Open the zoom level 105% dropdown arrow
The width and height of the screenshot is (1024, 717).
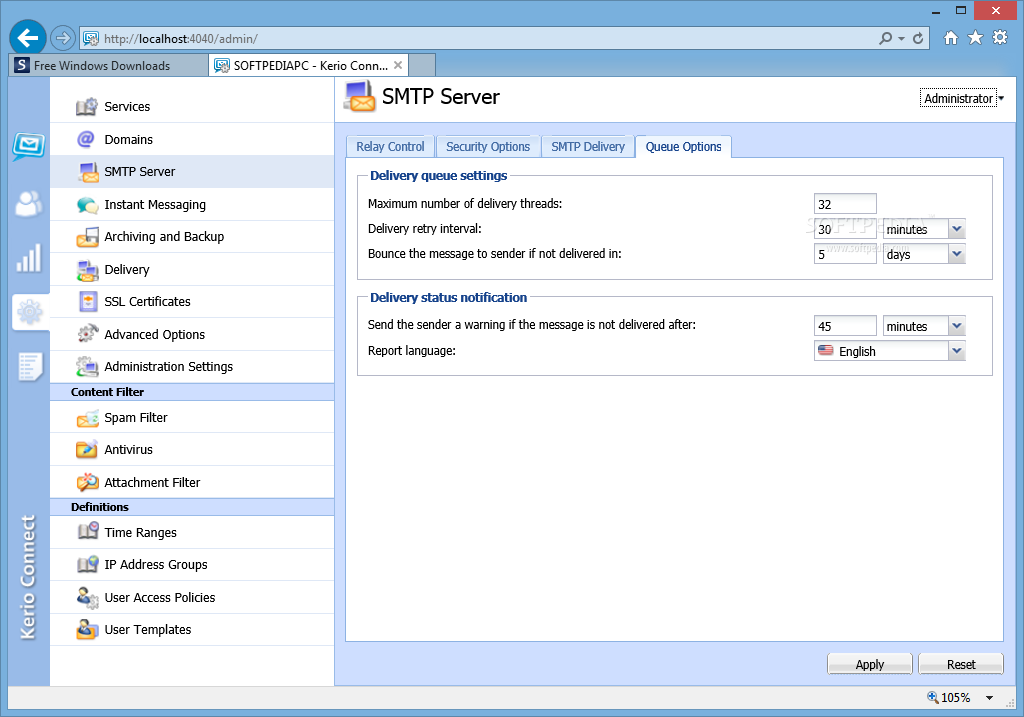point(989,698)
